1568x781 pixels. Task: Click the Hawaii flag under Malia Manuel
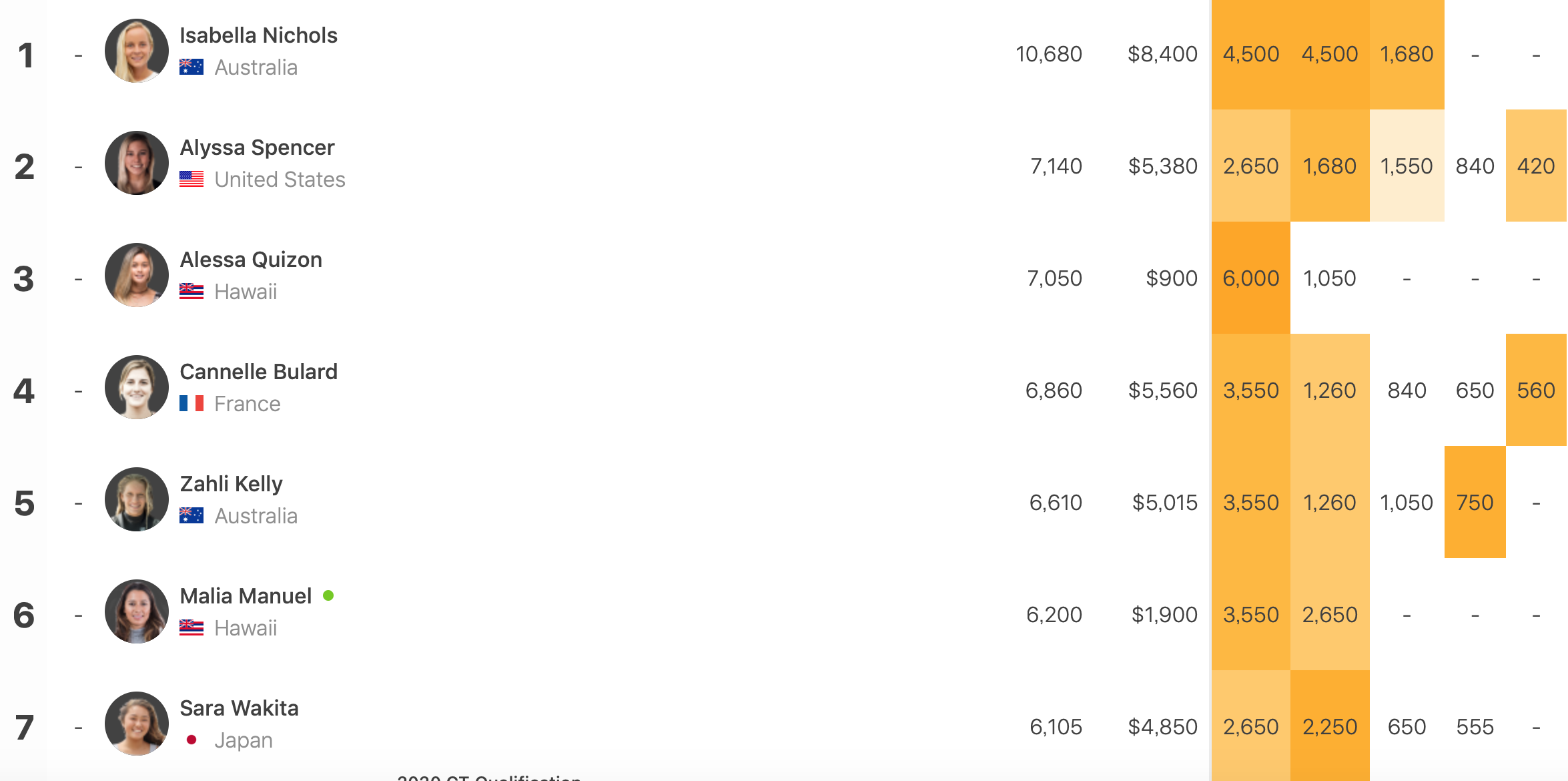click(x=191, y=627)
